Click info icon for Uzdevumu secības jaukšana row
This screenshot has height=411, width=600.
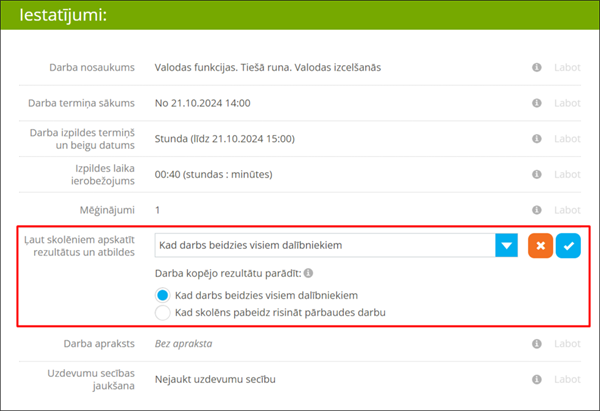(536, 380)
